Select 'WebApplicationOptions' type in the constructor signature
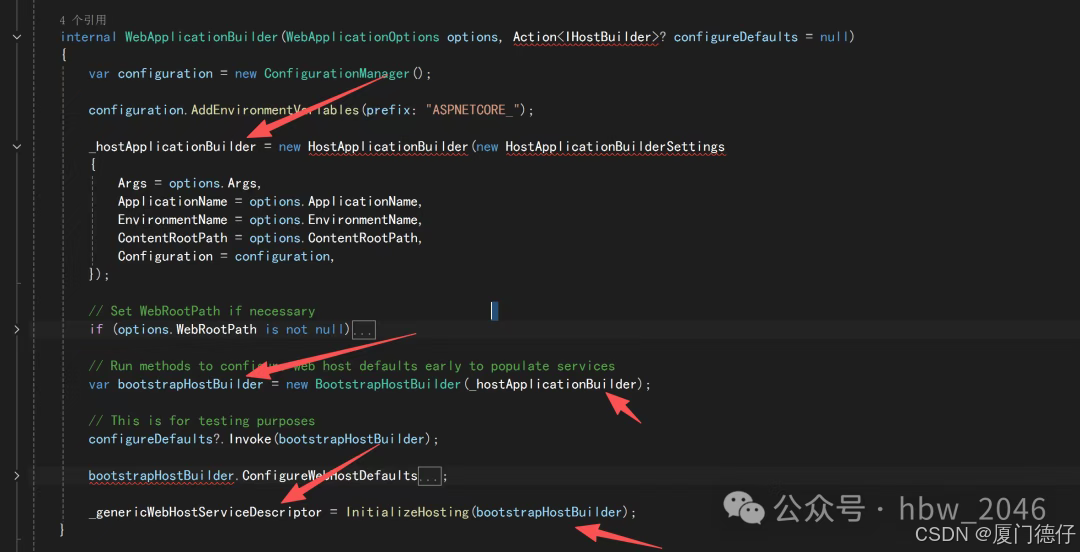Image resolution: width=1080 pixels, height=552 pixels. tap(362, 37)
